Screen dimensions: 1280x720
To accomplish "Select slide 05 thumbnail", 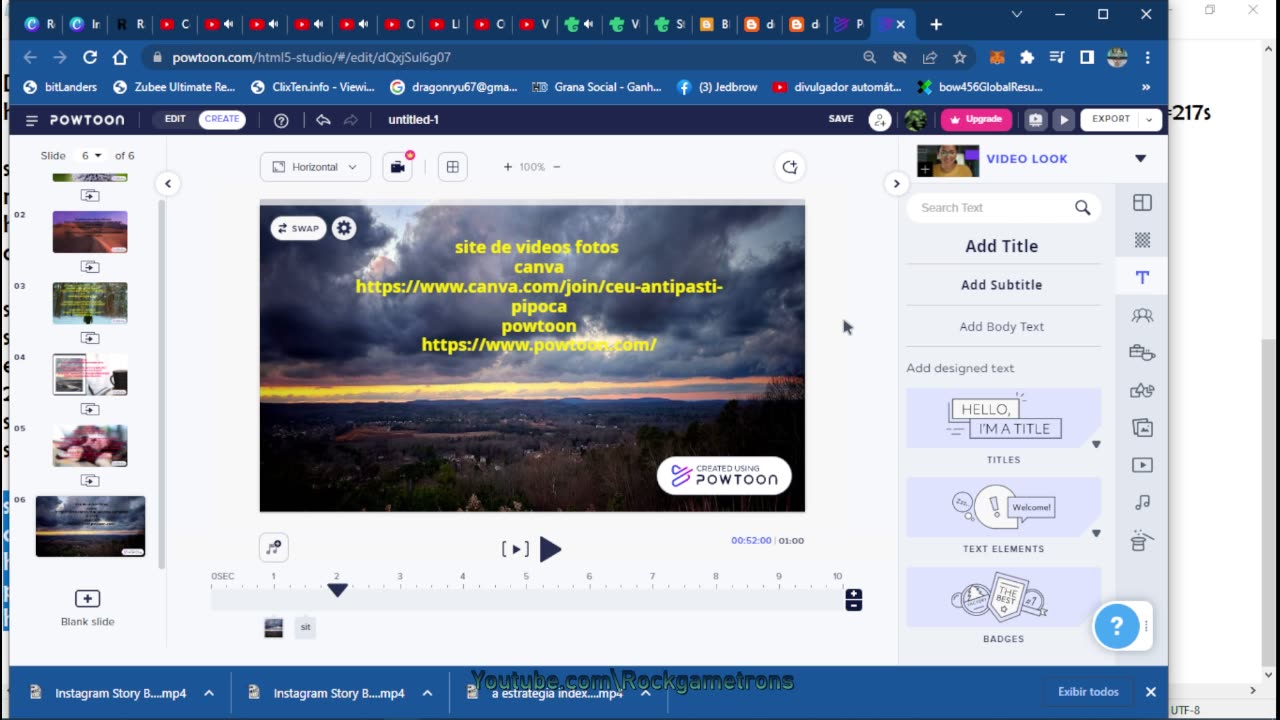I will (90, 446).
